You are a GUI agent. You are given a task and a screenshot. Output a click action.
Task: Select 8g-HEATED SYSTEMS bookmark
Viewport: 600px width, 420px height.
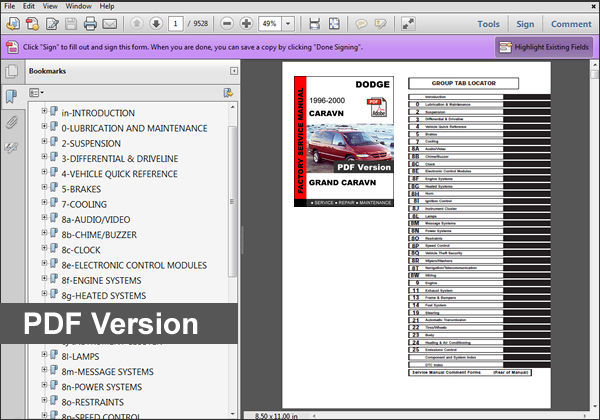(x=104, y=296)
